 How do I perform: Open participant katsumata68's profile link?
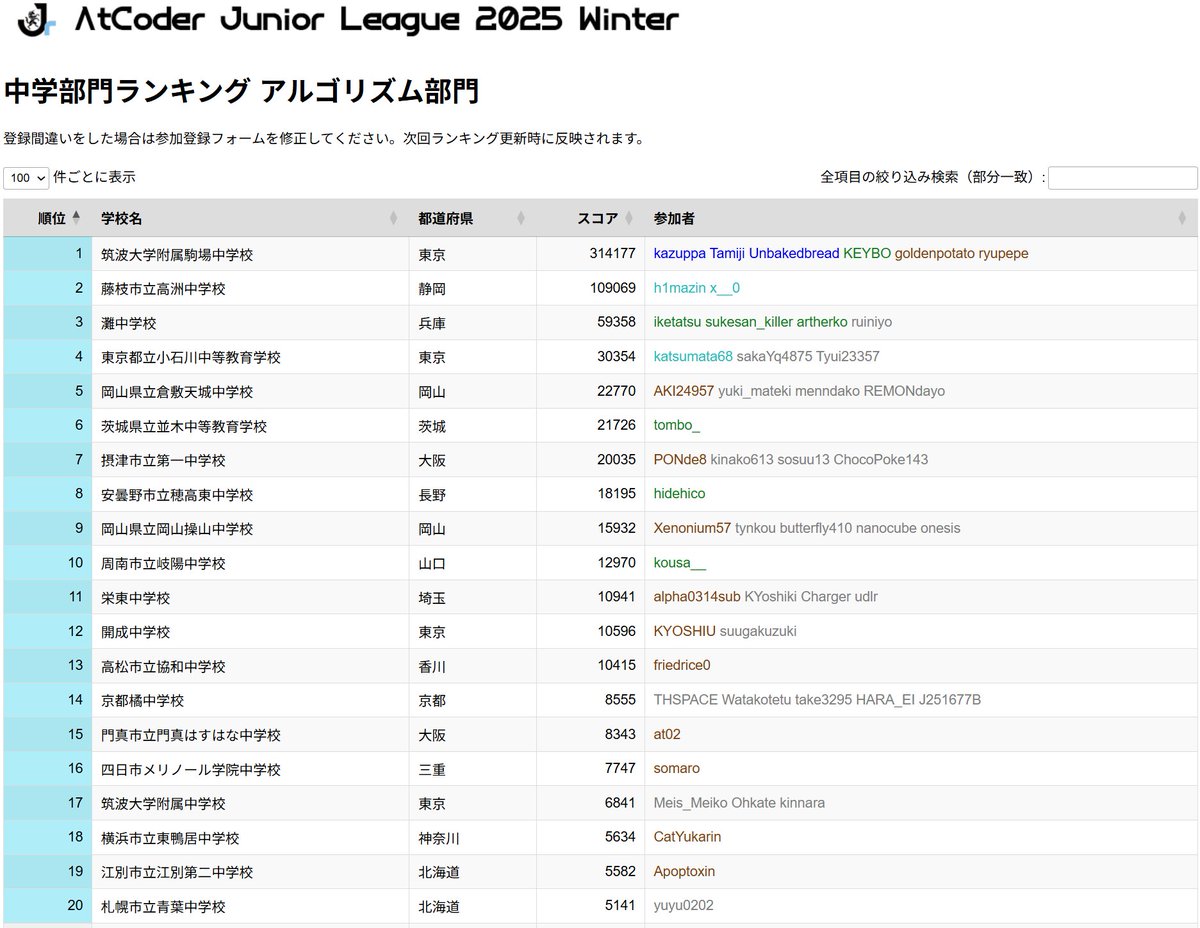click(693, 356)
